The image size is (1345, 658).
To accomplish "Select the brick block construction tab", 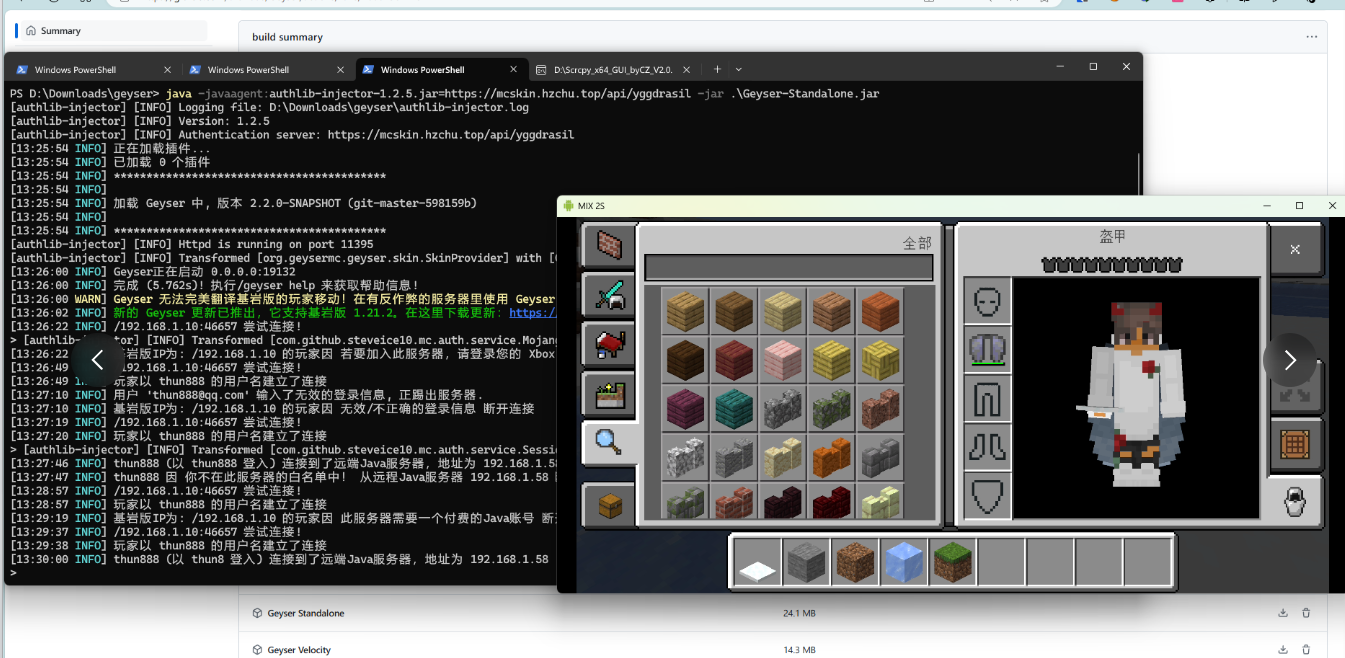I will (609, 245).
